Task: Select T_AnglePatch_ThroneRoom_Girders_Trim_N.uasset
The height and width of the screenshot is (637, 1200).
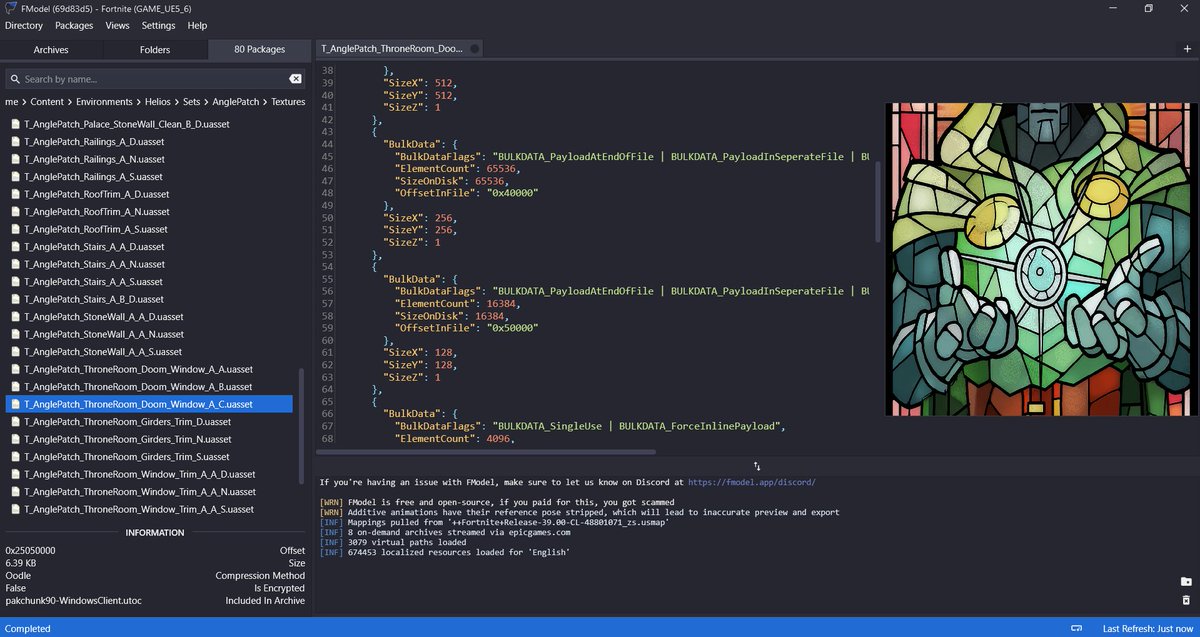Action: (x=150, y=439)
